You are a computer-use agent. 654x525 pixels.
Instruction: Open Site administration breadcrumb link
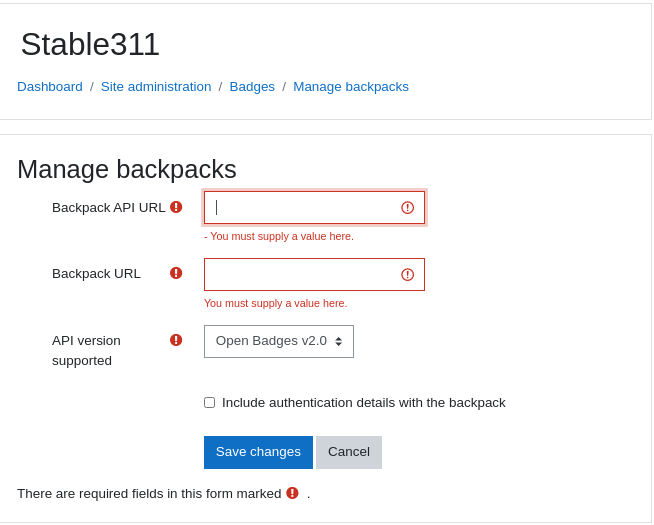pos(156,87)
